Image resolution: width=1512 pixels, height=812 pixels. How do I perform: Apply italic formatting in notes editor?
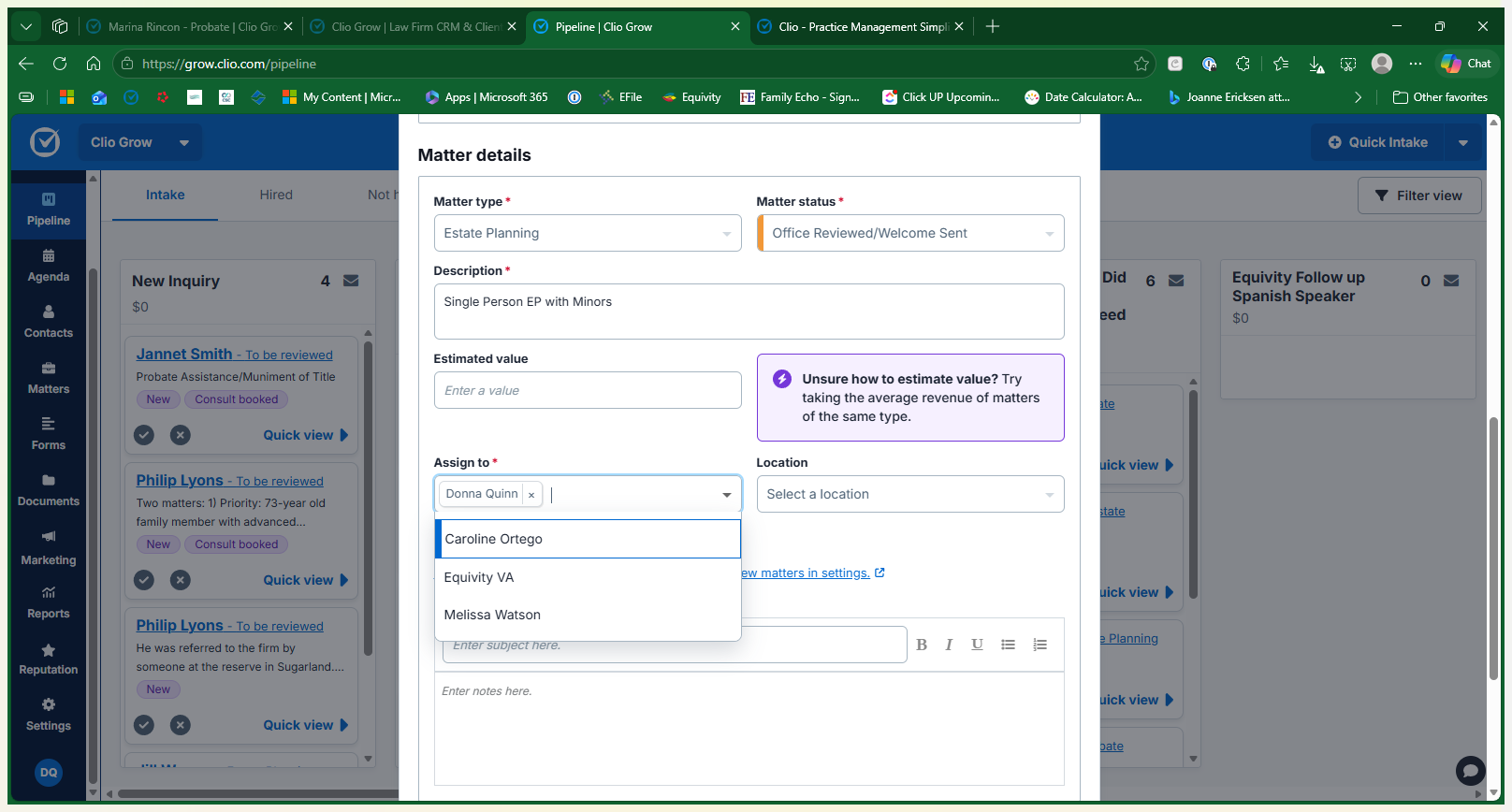[x=949, y=645]
